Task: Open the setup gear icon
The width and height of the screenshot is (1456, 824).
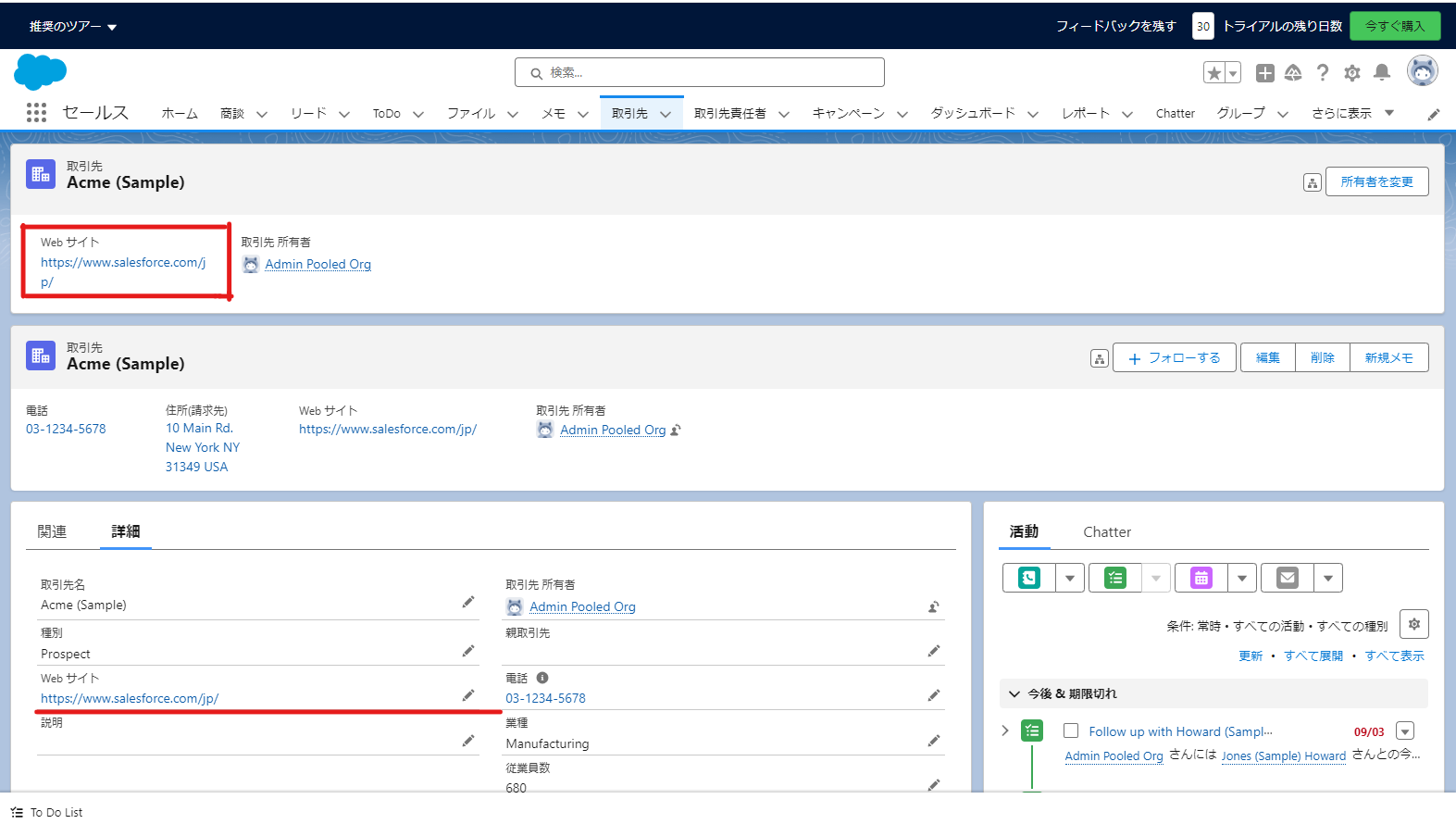Action: pos(1352,73)
